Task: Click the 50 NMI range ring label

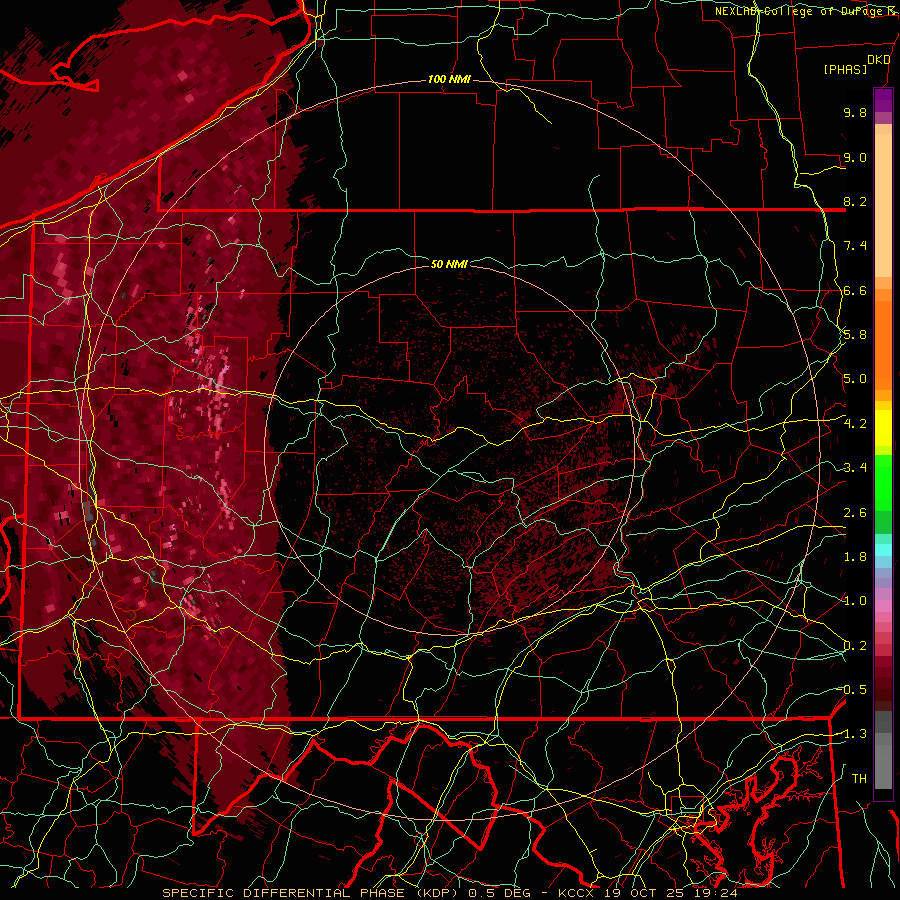Action: pyautogui.click(x=449, y=264)
